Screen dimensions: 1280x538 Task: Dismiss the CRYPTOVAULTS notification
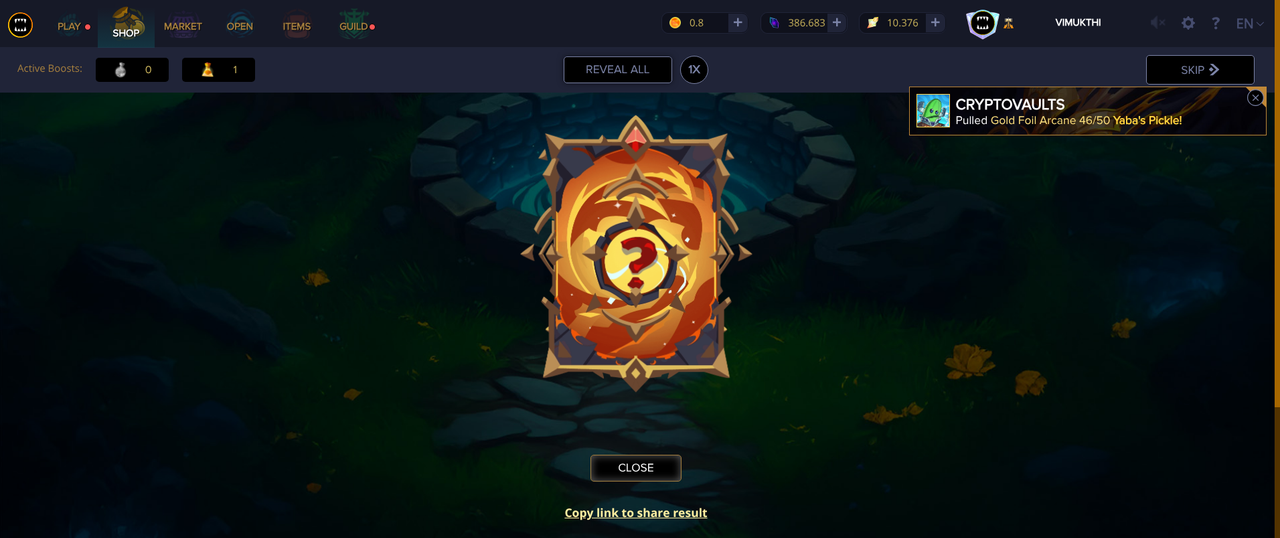1255,97
